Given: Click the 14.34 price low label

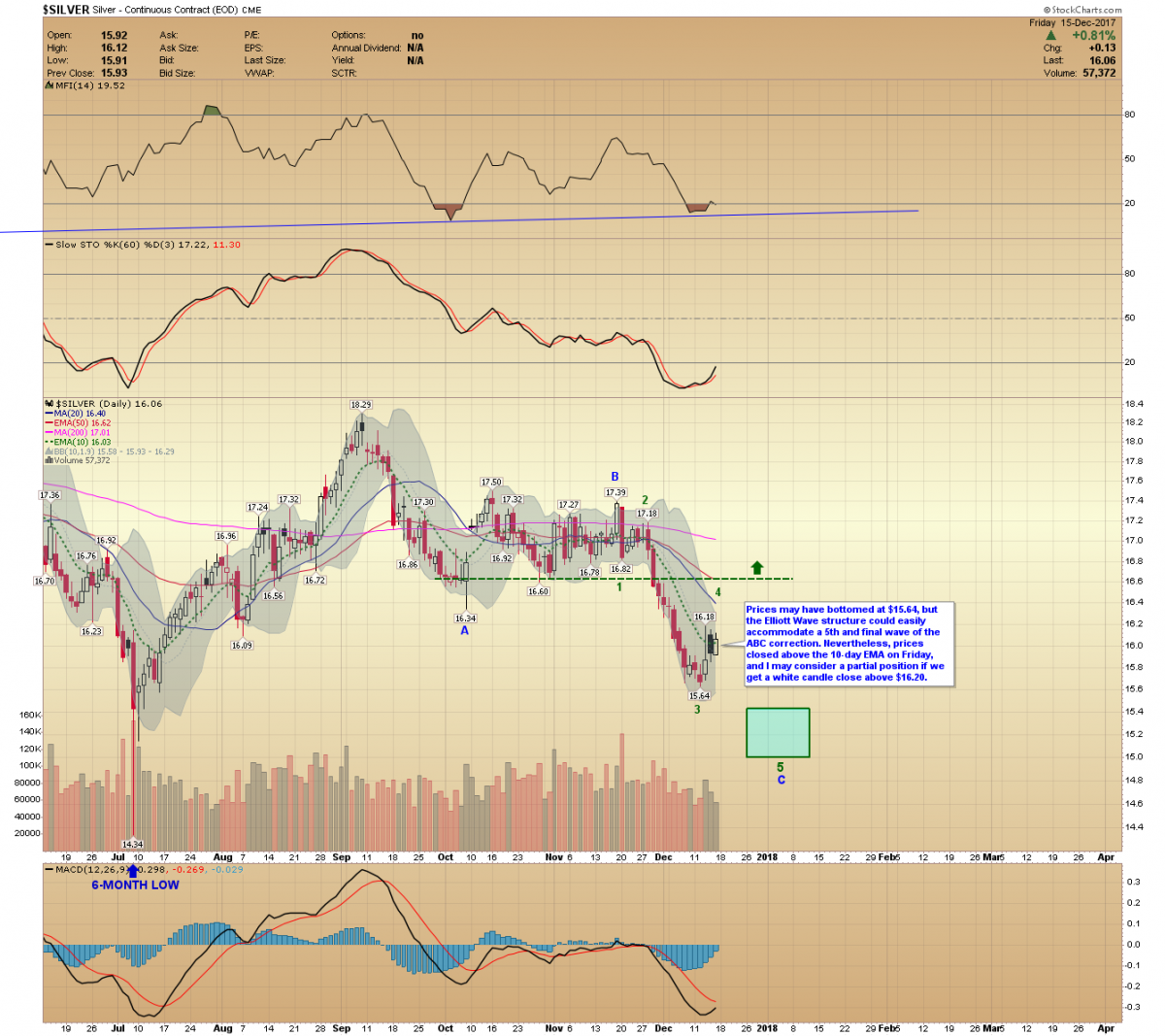Looking at the screenshot, I should point(133,844).
